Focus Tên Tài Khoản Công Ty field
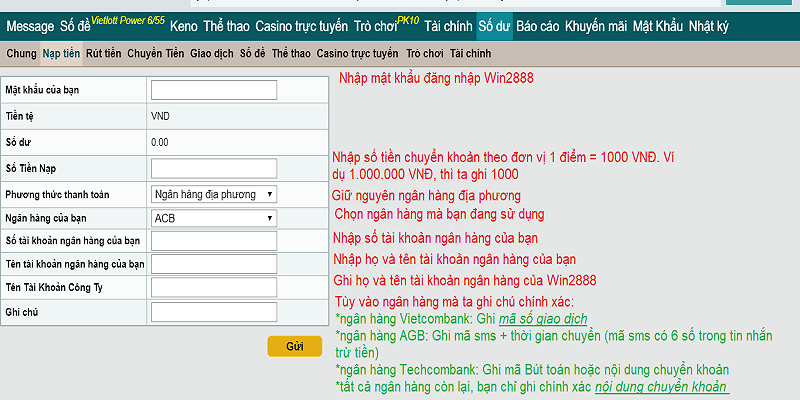Image resolution: width=800 pixels, height=400 pixels. tap(214, 287)
